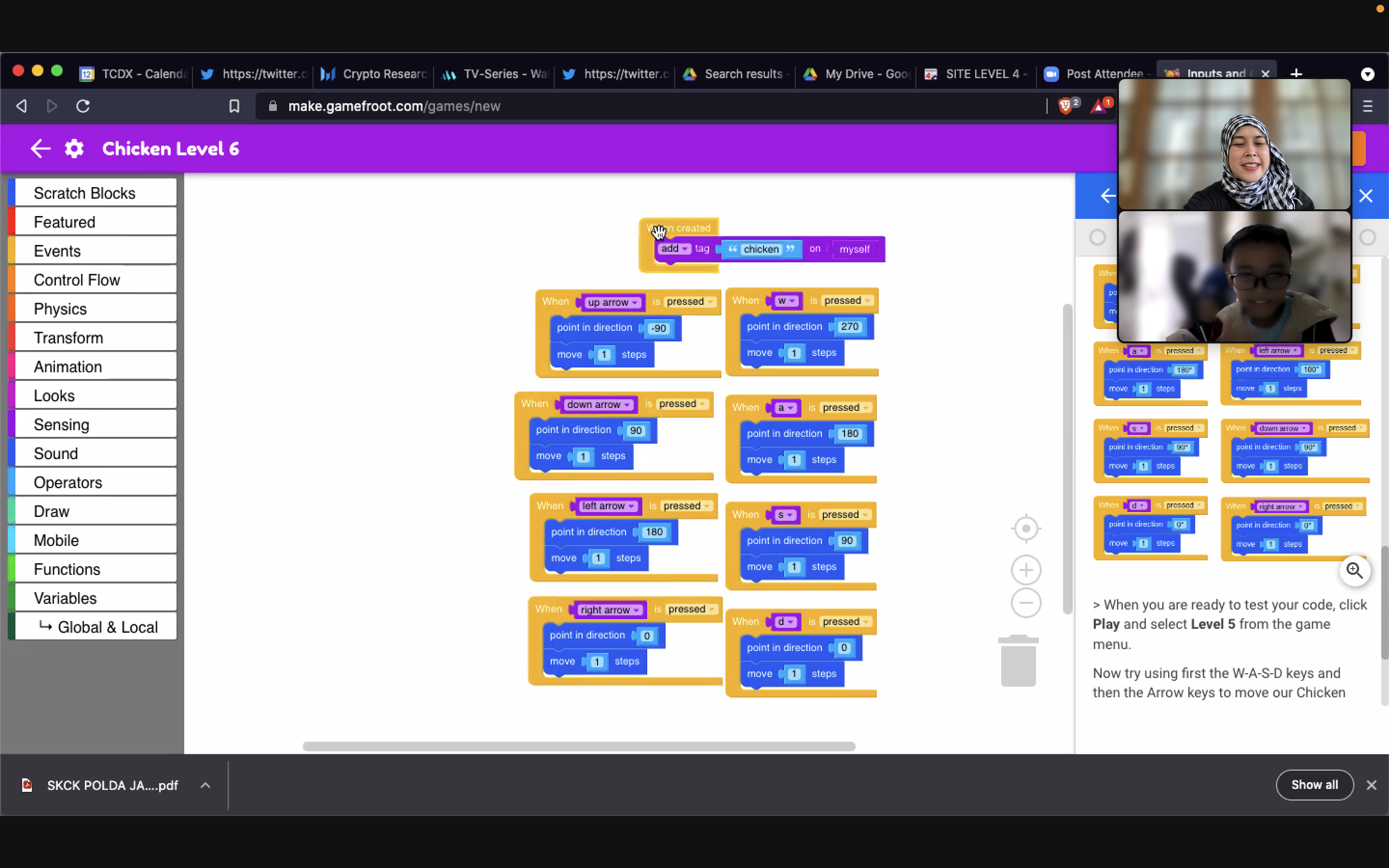This screenshot has height=868, width=1389.
Task: Open the browser hamburger menu icon
Action: [x=1368, y=106]
